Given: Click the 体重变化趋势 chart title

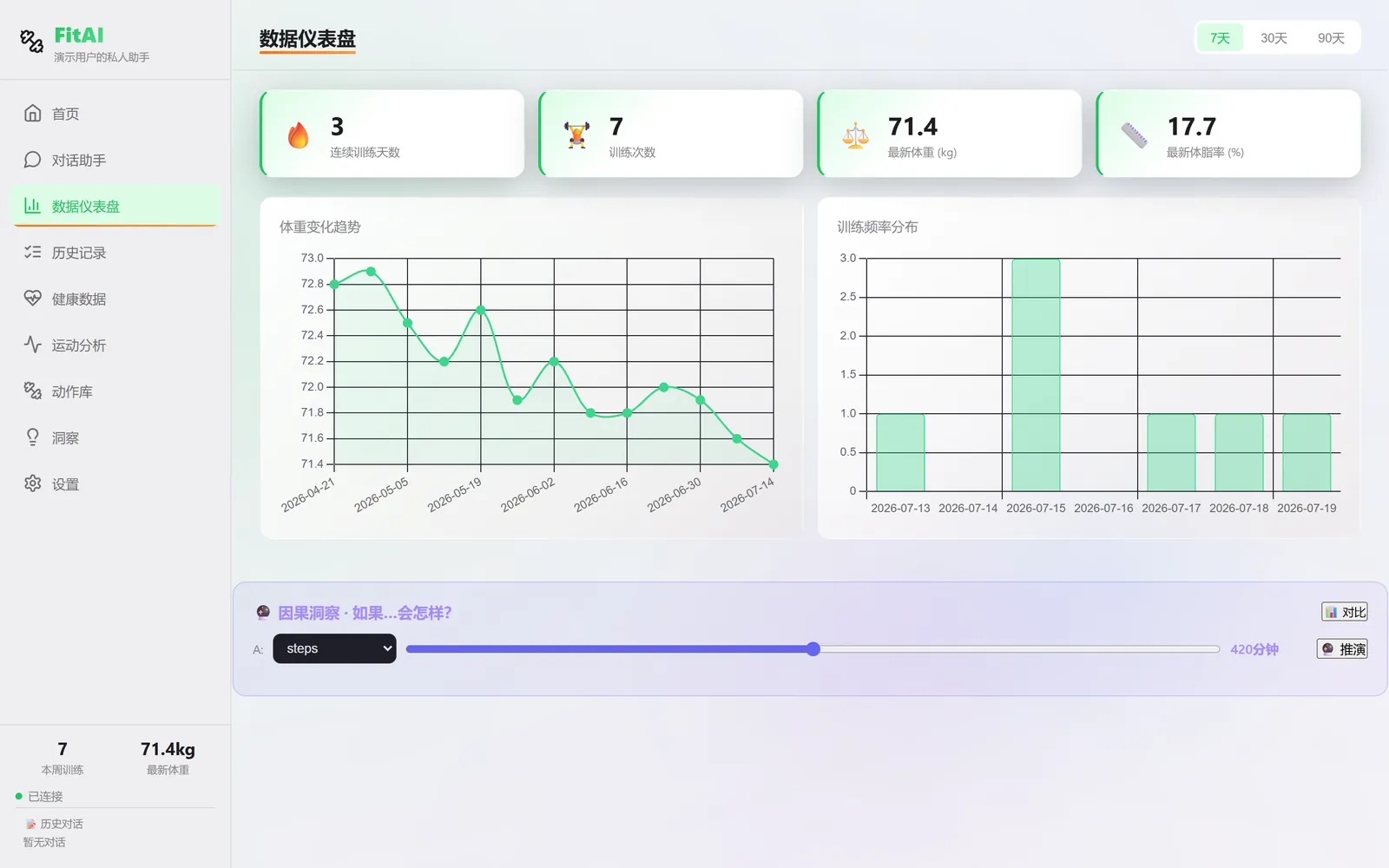Looking at the screenshot, I should tap(319, 227).
